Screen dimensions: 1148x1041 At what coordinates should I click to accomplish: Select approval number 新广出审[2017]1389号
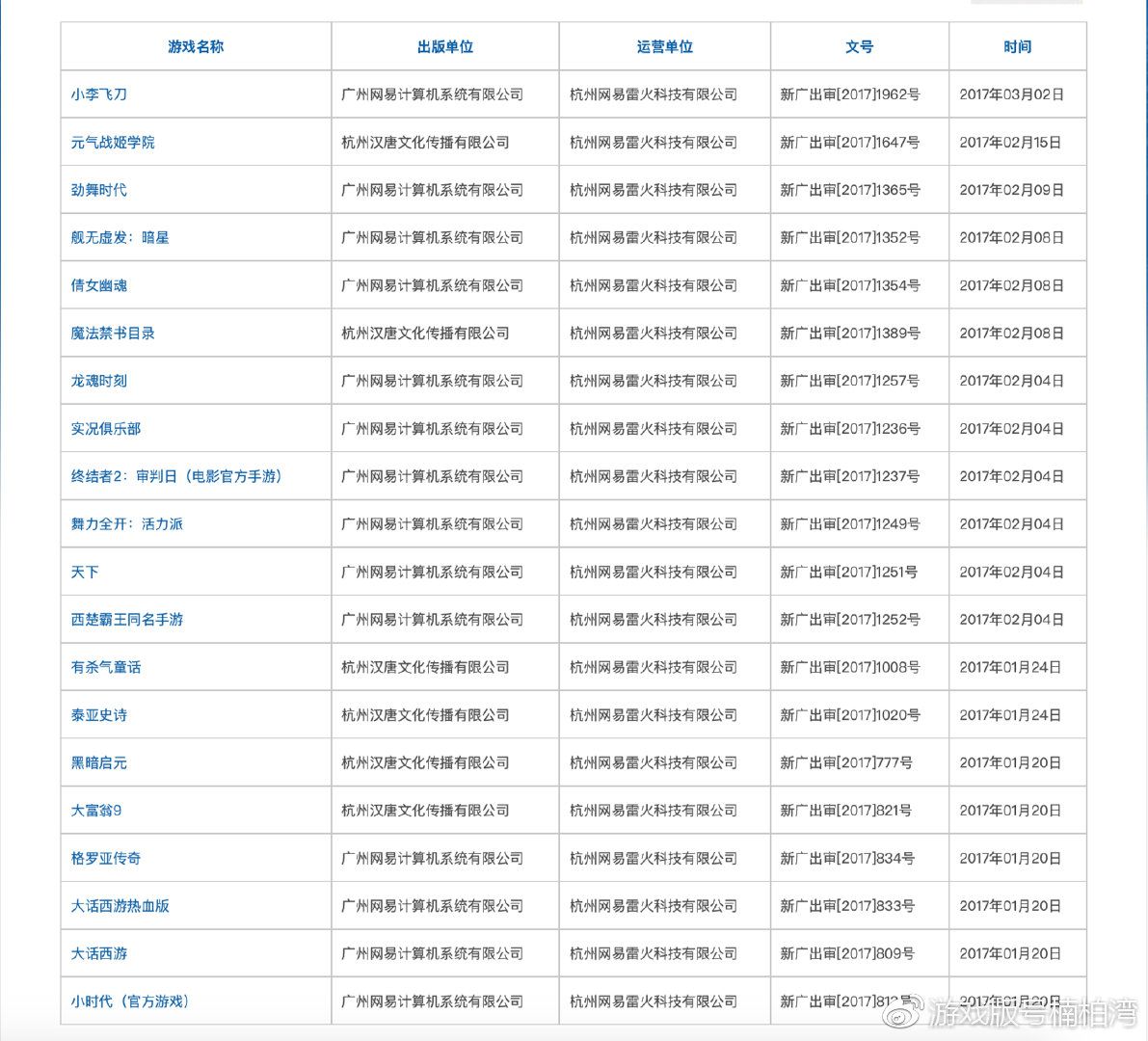pos(850,334)
